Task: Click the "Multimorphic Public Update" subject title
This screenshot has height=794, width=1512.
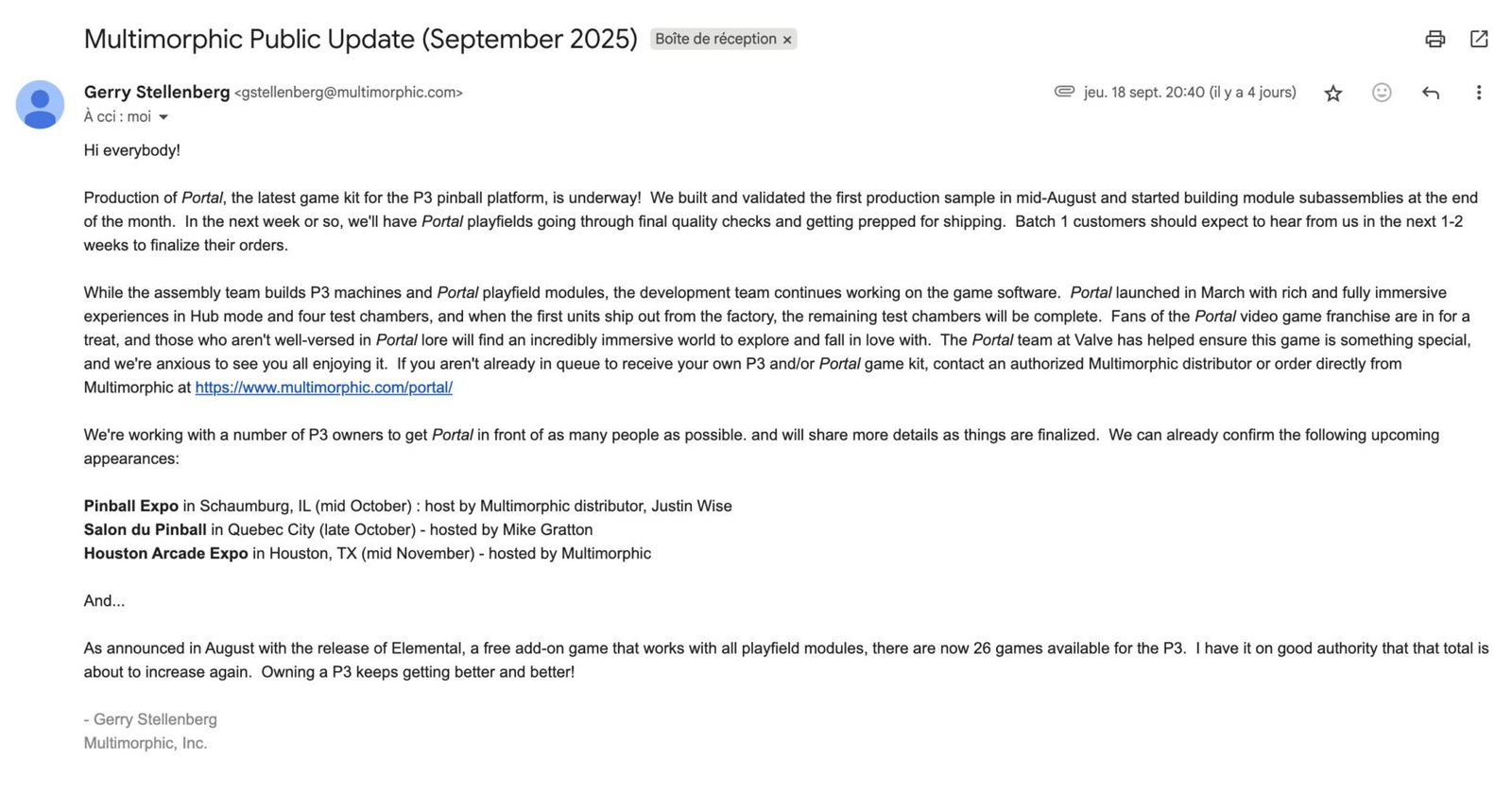Action: pyautogui.click(x=360, y=39)
